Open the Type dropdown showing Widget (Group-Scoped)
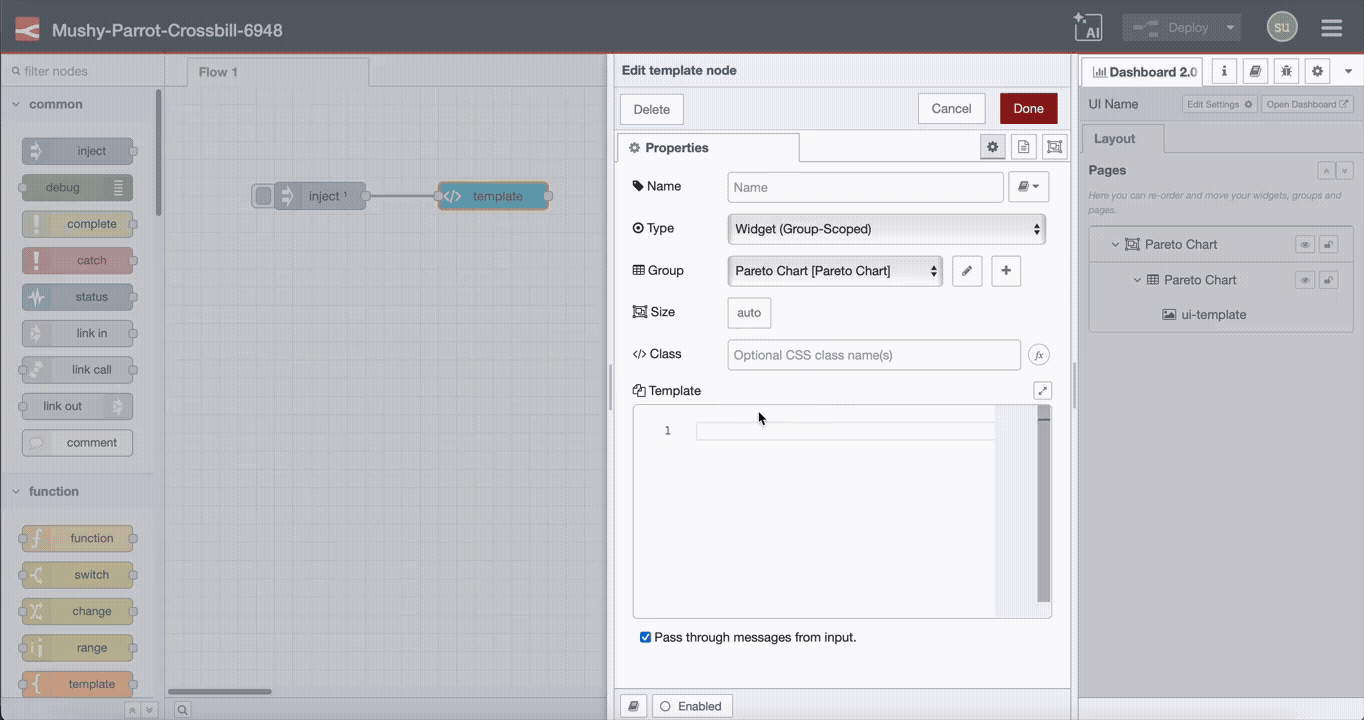Image resolution: width=1364 pixels, height=720 pixels. click(x=886, y=229)
